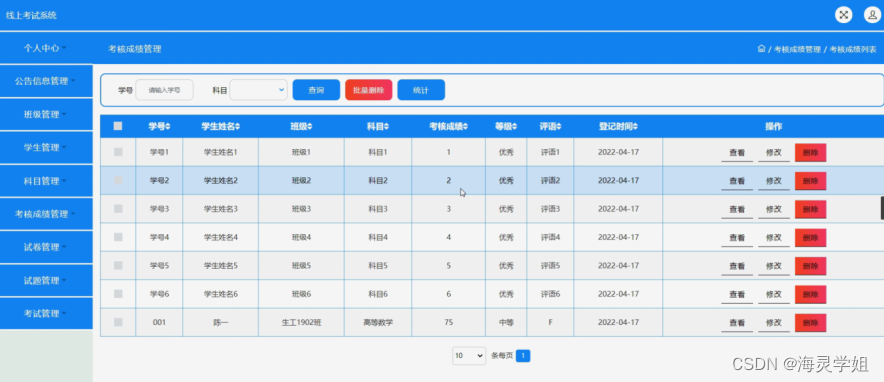Viewport: 884px width, 382px height.
Task: Go to pagination page 1
Action: [x=523, y=356]
